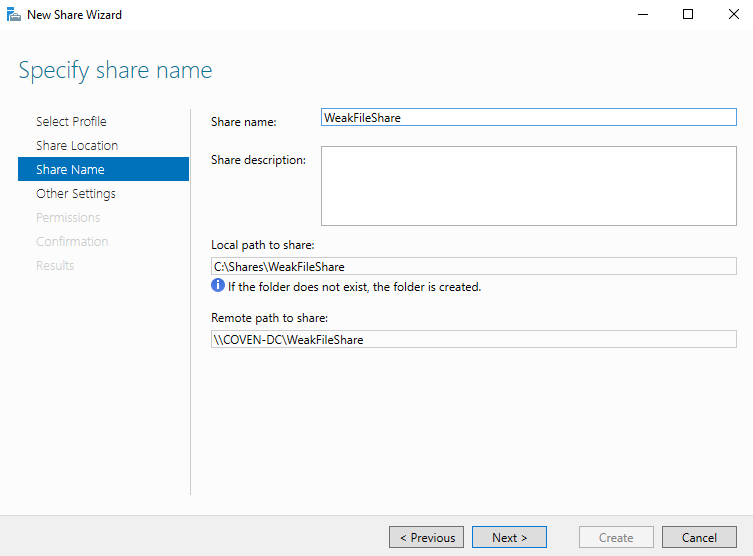
Task: Proceed with the Next button
Action: pos(509,537)
